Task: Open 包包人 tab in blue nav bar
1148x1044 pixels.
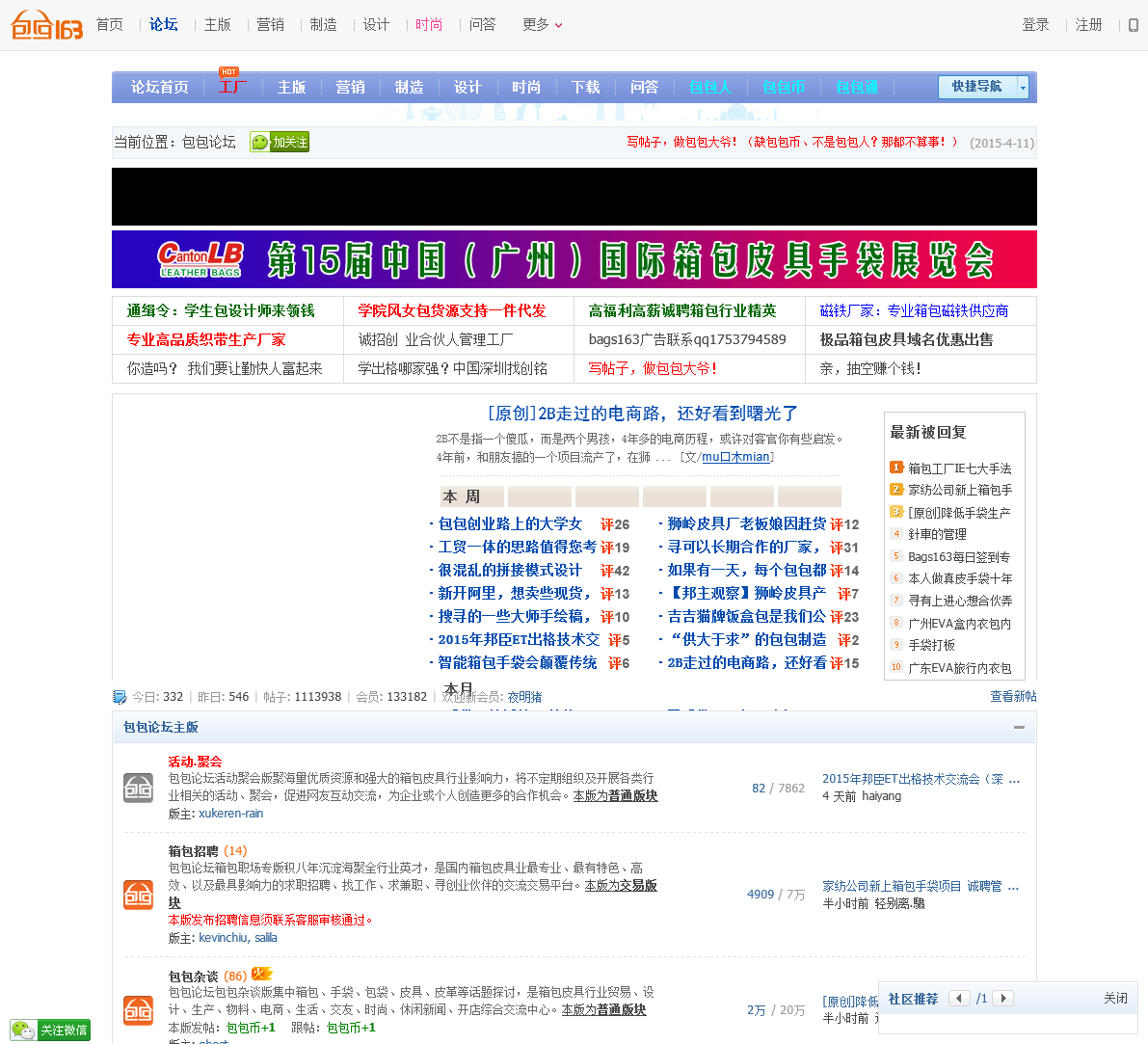Action: point(710,87)
